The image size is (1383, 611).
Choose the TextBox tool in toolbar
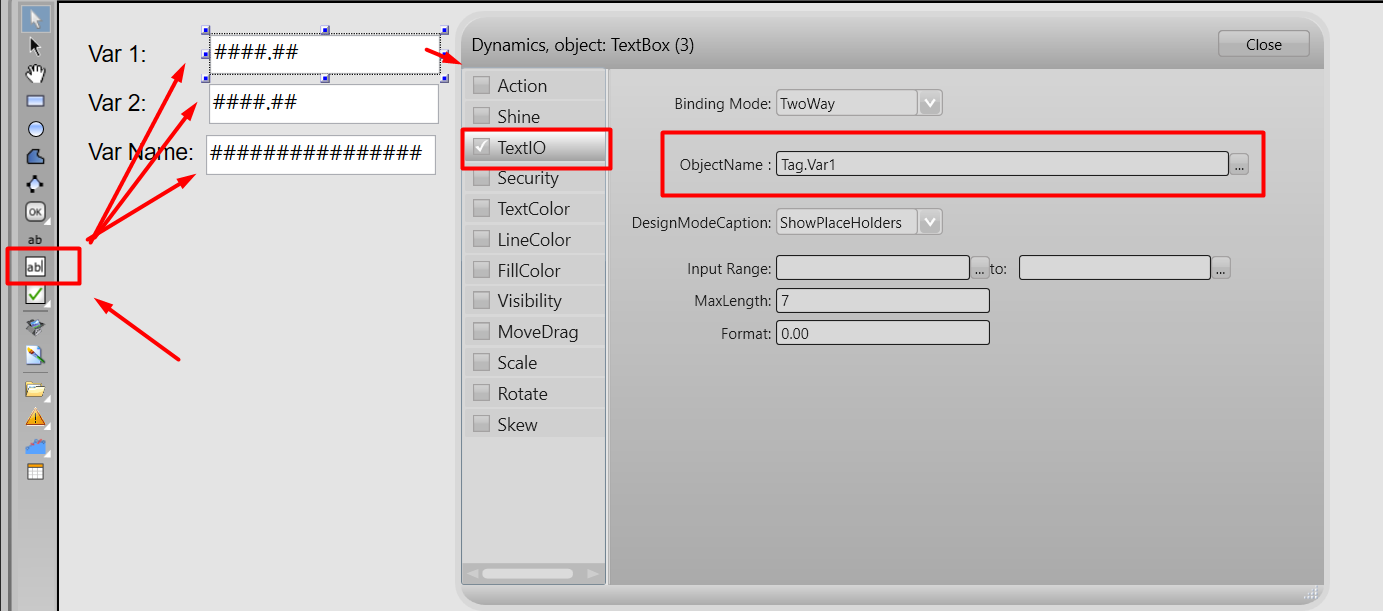36,267
